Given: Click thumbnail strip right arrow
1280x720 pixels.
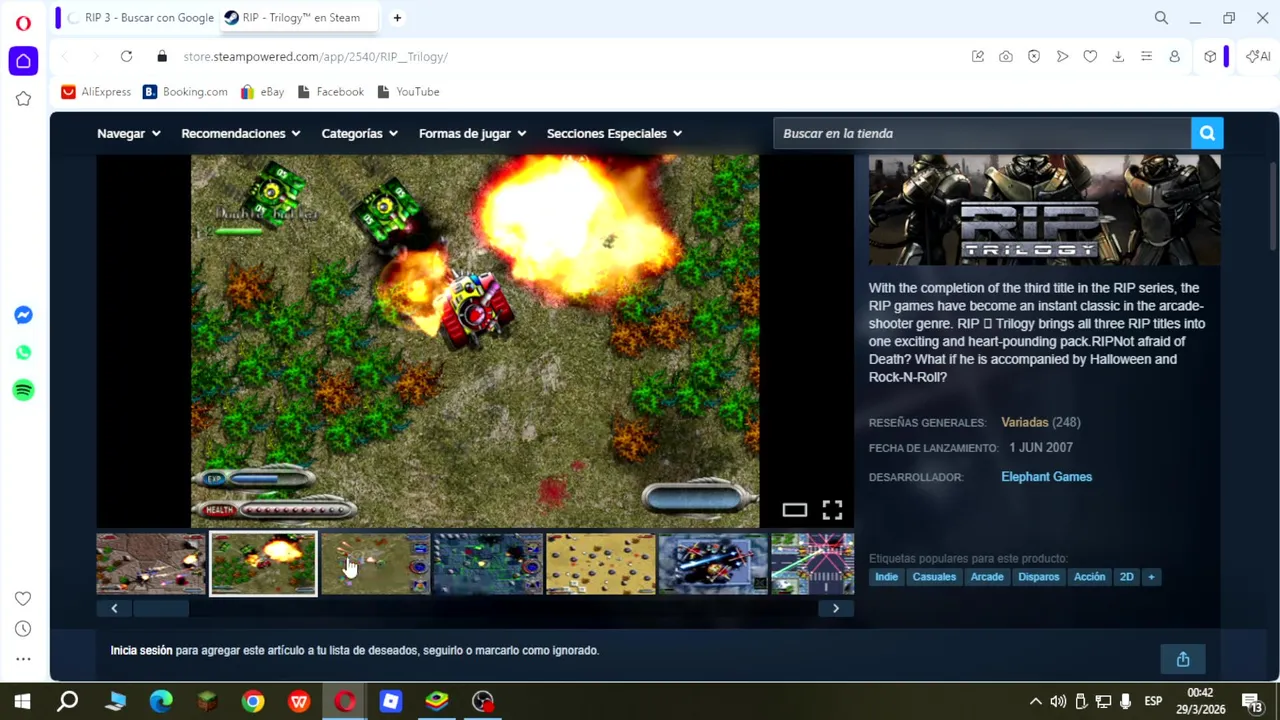Looking at the screenshot, I should pos(836,608).
